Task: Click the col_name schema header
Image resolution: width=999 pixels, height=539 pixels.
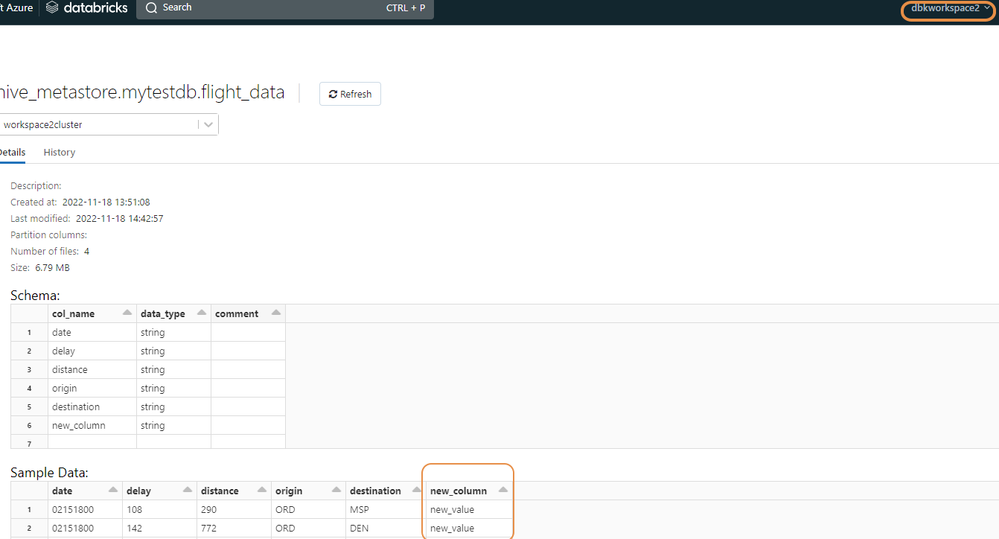Action: [x=73, y=313]
